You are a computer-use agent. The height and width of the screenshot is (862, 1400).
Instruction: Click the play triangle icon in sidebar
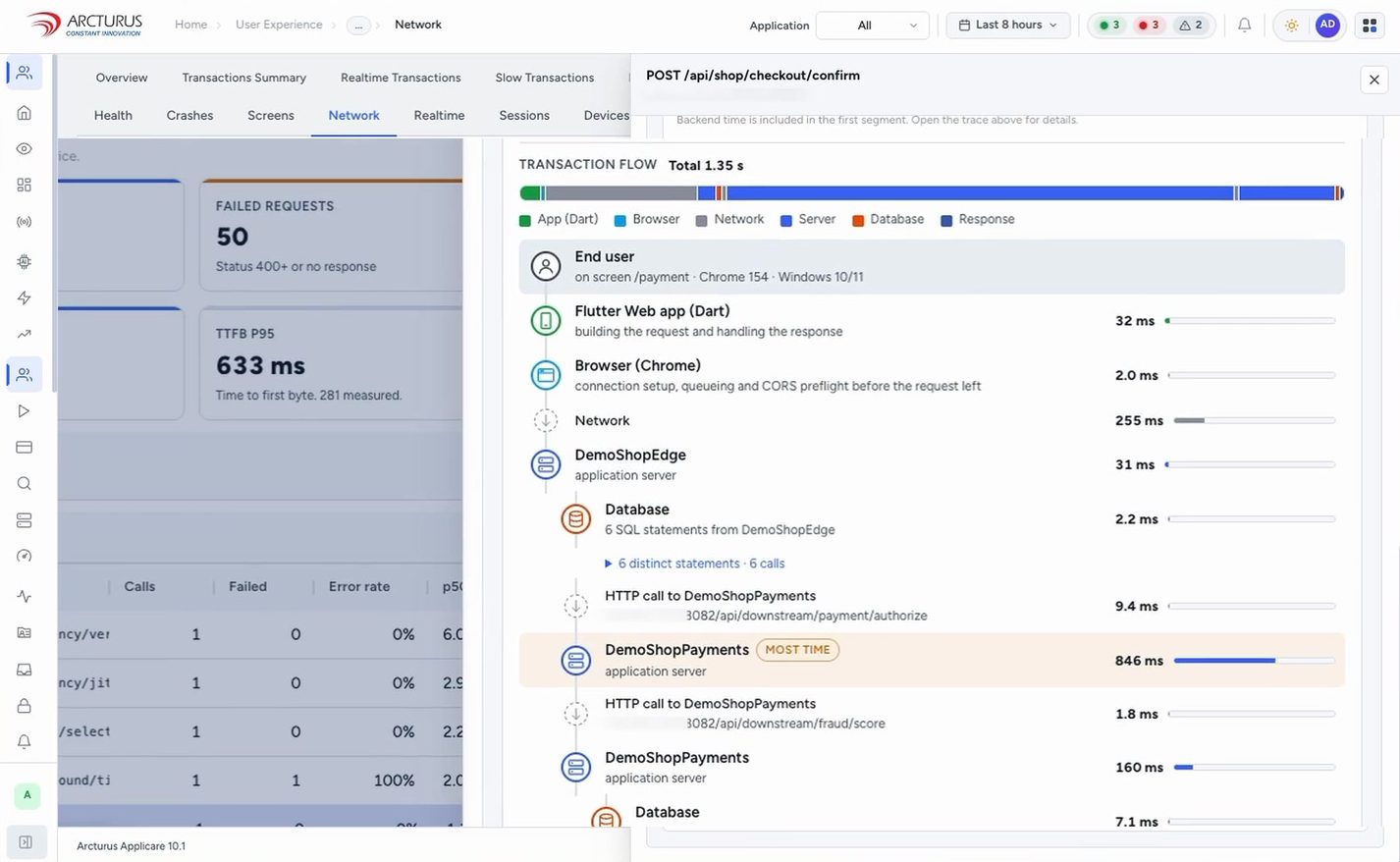click(25, 410)
